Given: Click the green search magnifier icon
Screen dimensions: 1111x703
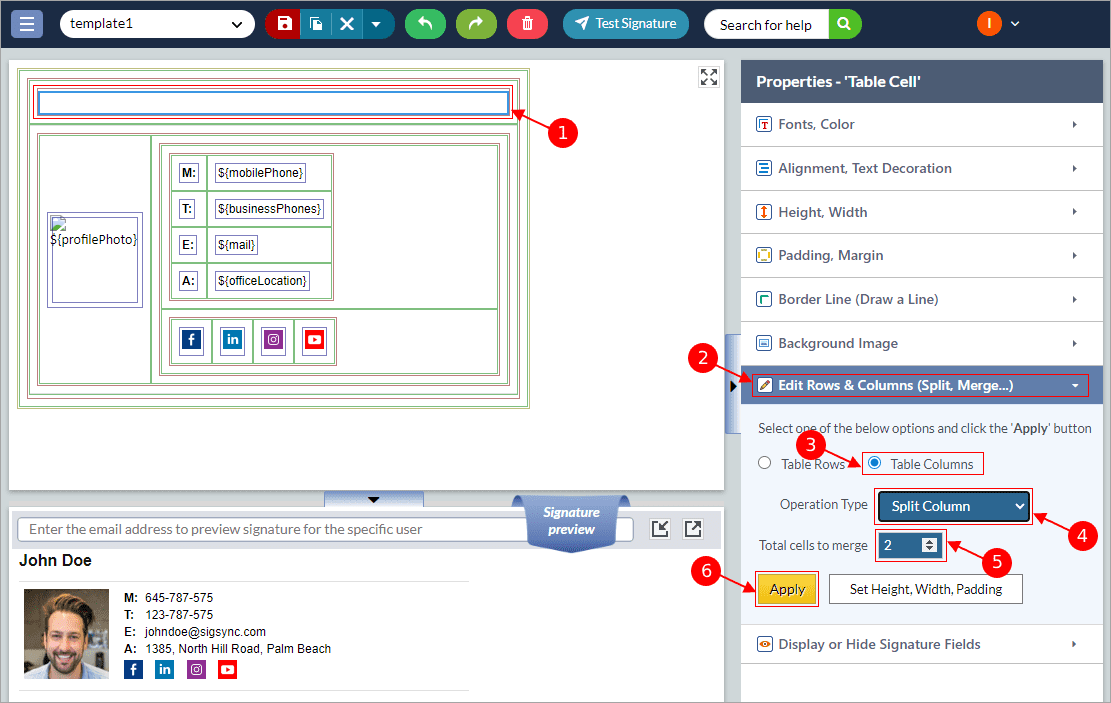Looking at the screenshot, I should point(844,24).
